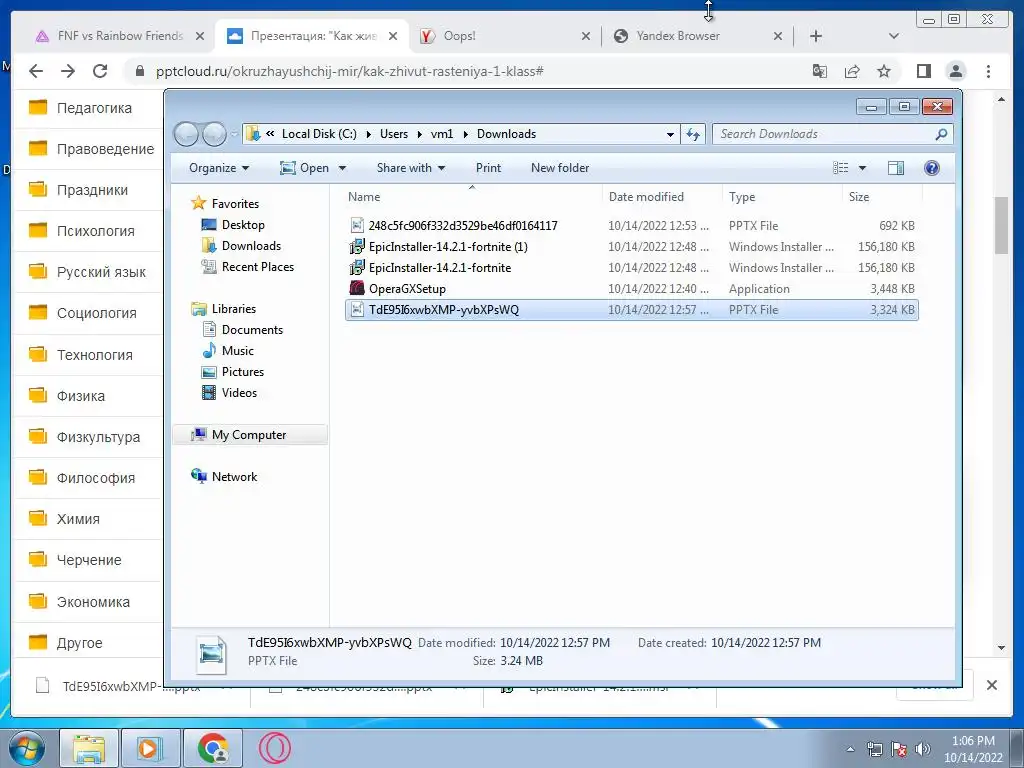Open the browser three-dot menu
This screenshot has height=768, width=1024.
point(988,71)
